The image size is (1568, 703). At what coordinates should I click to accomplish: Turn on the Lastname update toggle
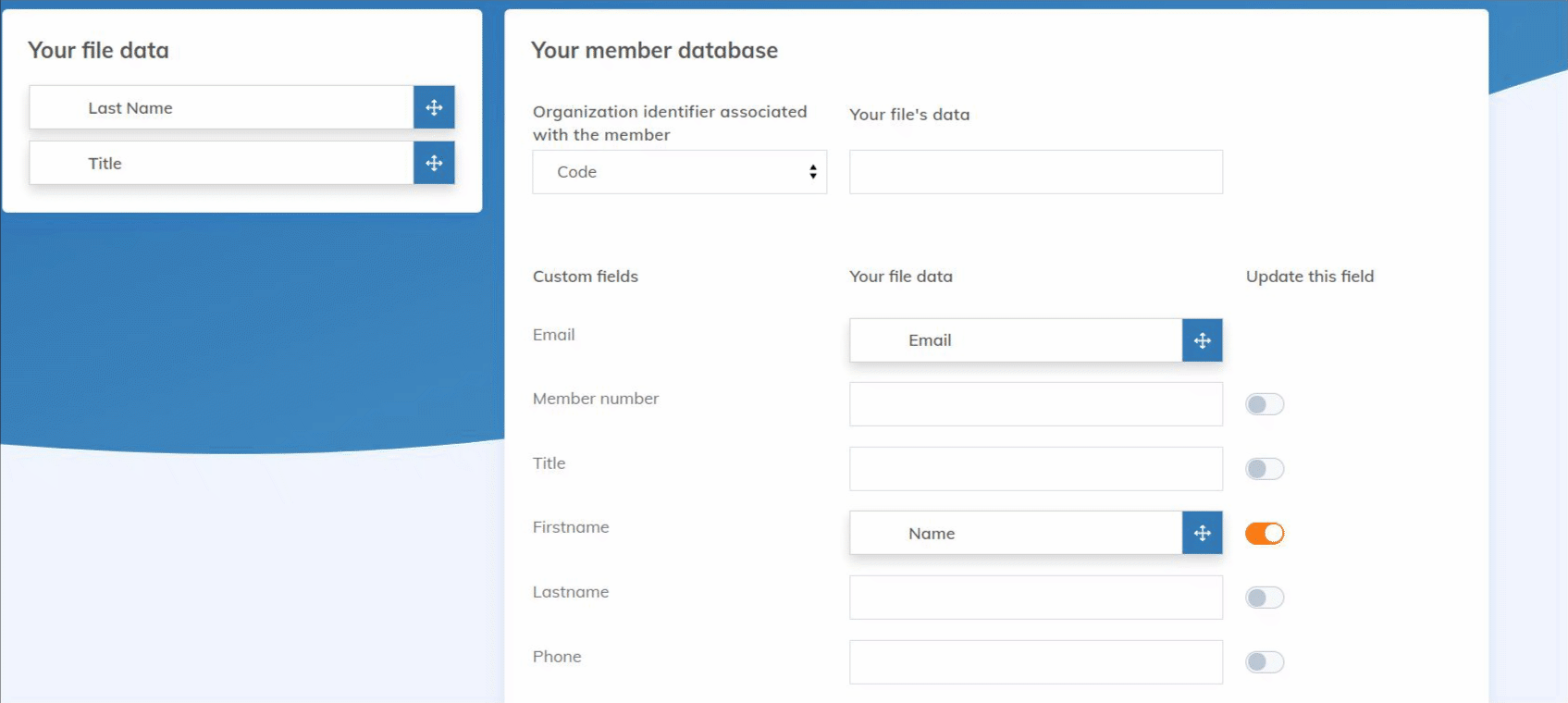tap(1264, 598)
